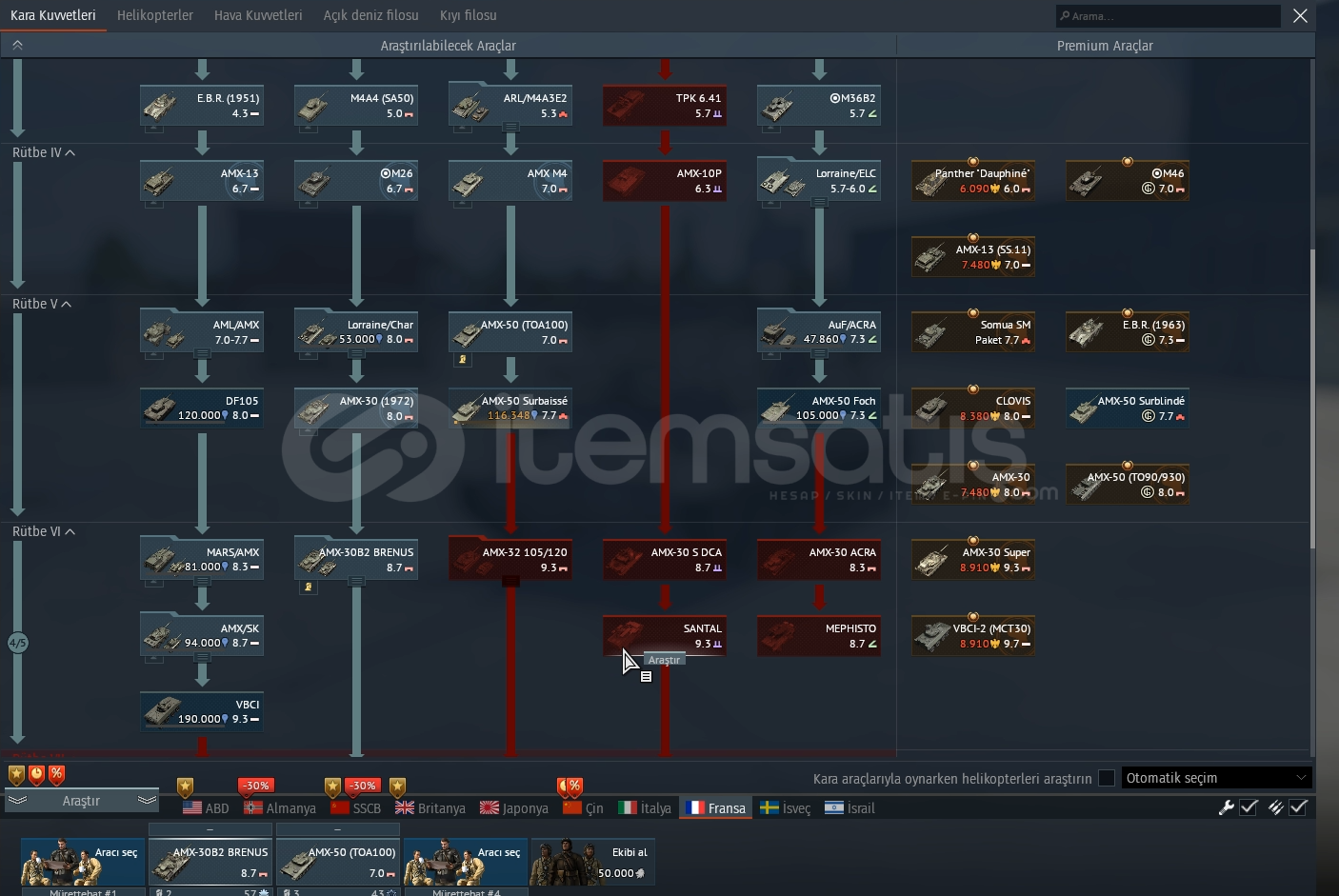The height and width of the screenshot is (896, 1339).
Task: Click the star badge above Britanya
Action: pyautogui.click(x=398, y=787)
